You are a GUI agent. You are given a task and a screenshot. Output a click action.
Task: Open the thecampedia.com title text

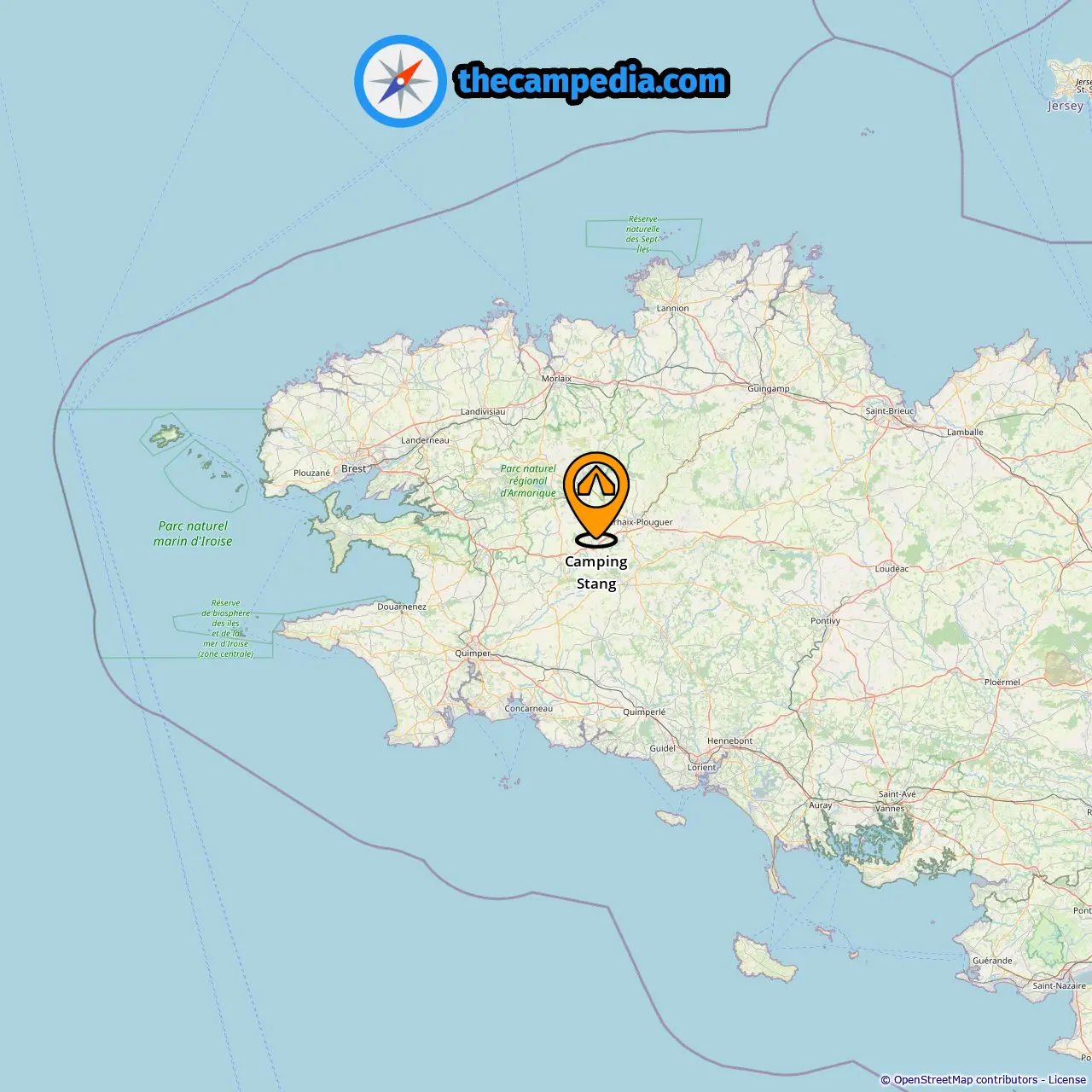point(592,81)
